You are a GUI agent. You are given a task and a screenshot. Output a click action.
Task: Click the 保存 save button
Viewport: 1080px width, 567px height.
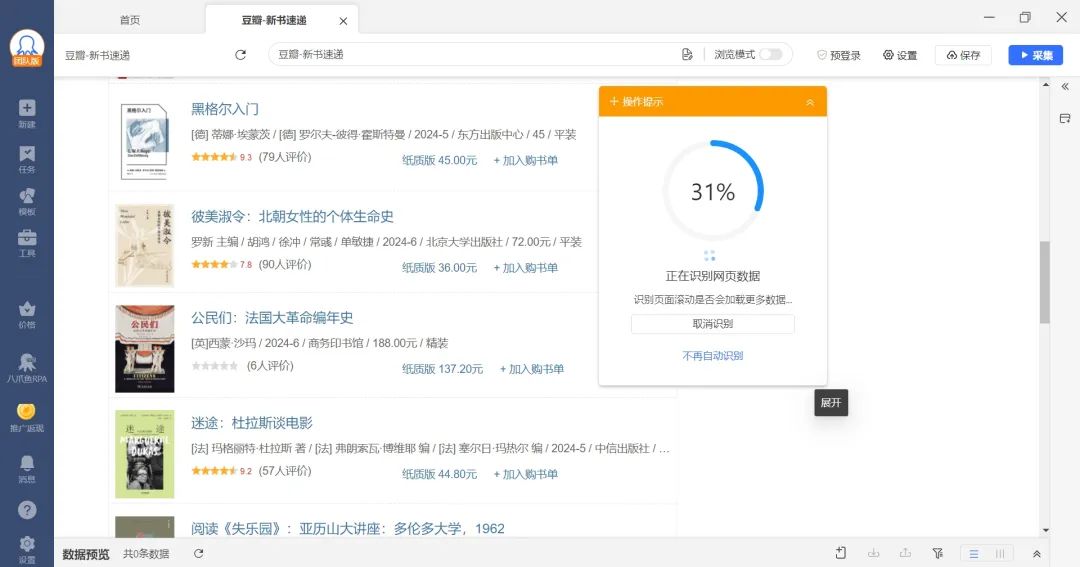click(x=963, y=55)
